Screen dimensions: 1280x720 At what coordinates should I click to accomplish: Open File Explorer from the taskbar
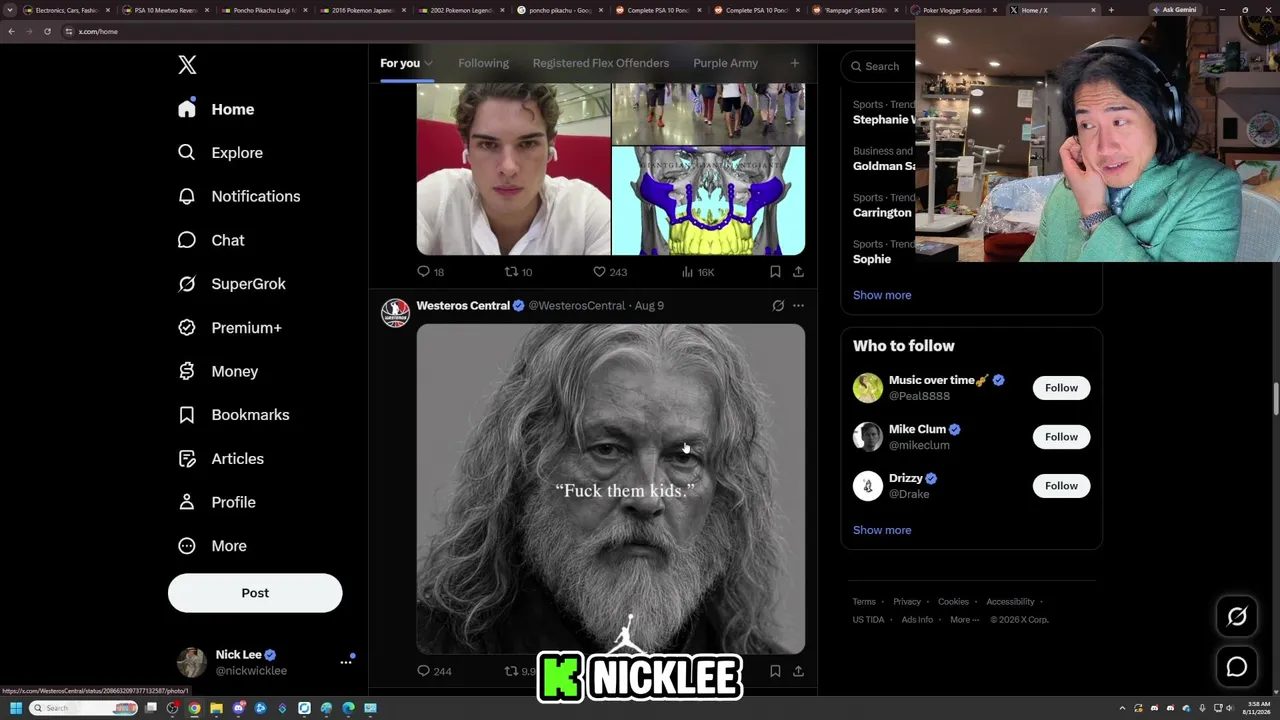tap(216, 708)
